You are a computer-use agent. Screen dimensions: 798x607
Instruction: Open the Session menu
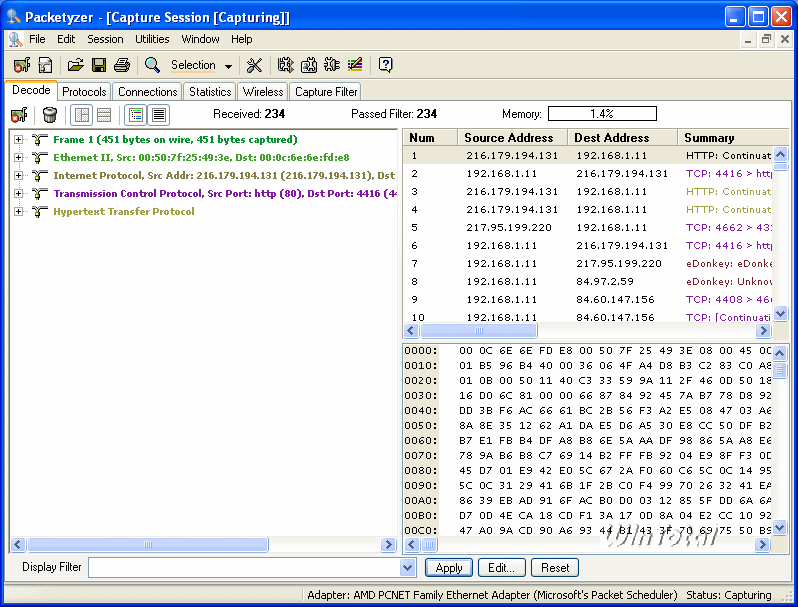tap(105, 39)
